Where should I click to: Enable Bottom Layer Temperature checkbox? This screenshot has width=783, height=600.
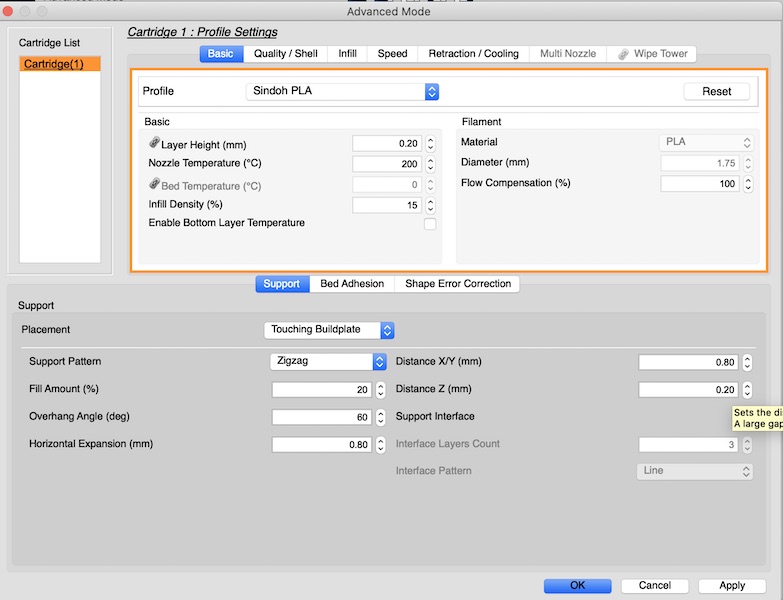coord(430,224)
